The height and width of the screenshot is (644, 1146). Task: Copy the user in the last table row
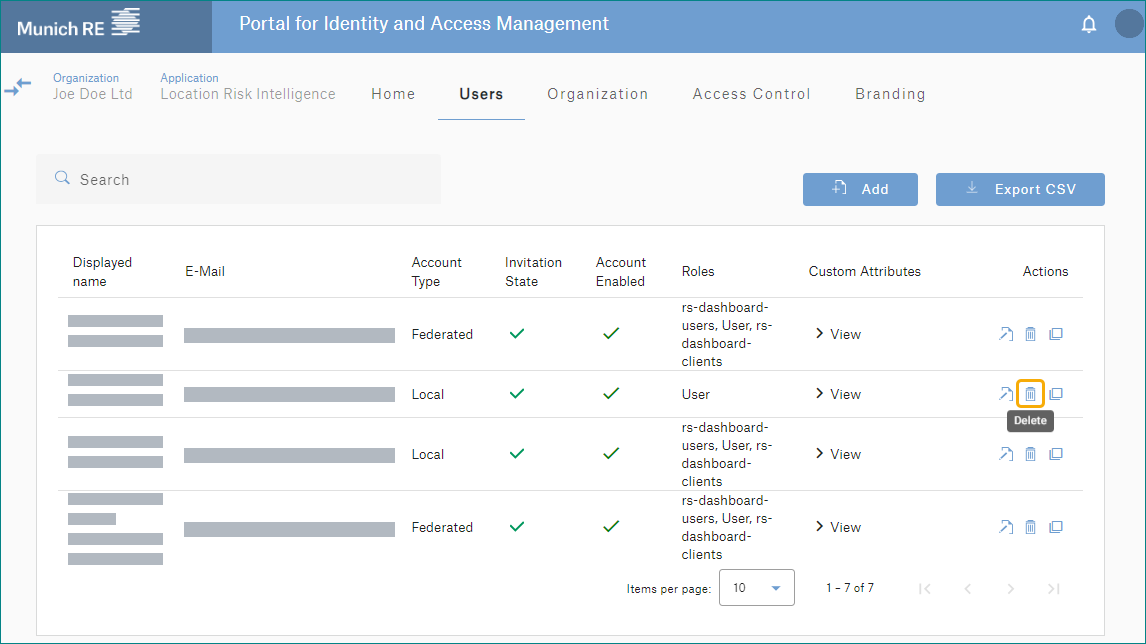click(x=1056, y=527)
